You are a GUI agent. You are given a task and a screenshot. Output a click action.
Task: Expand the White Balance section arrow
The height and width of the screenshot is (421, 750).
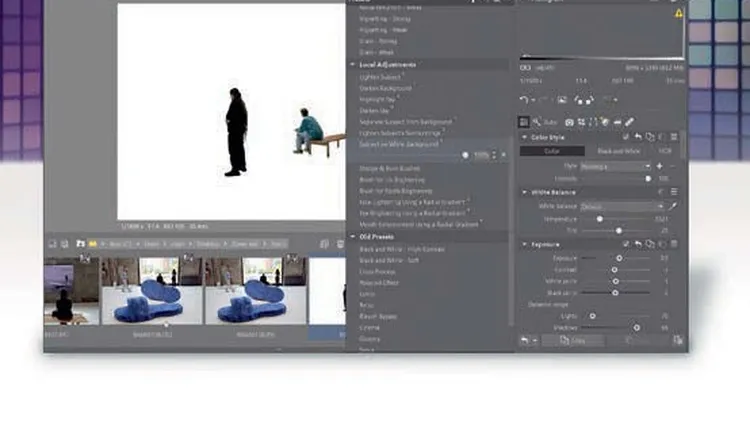click(x=524, y=192)
